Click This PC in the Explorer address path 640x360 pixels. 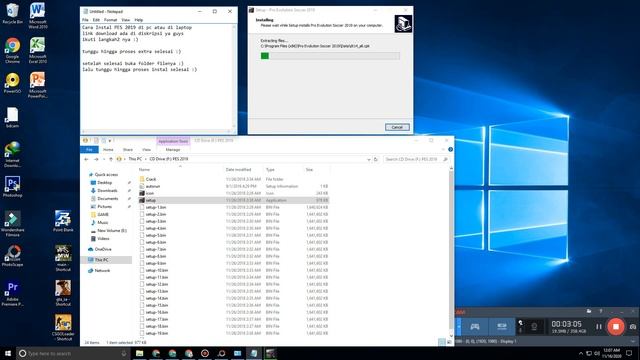coord(135,159)
